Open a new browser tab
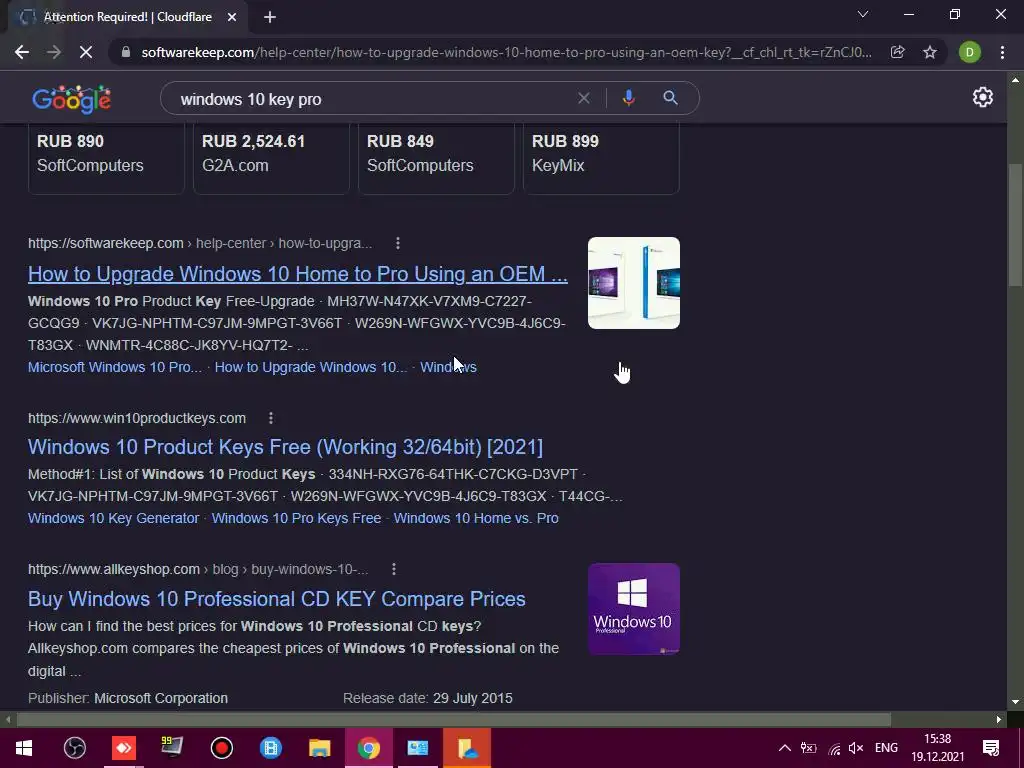The image size is (1024, 768). coord(270,18)
